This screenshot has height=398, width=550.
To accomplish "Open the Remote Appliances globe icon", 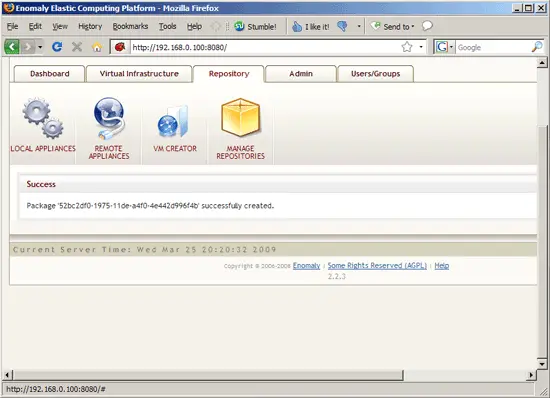I will click(109, 118).
